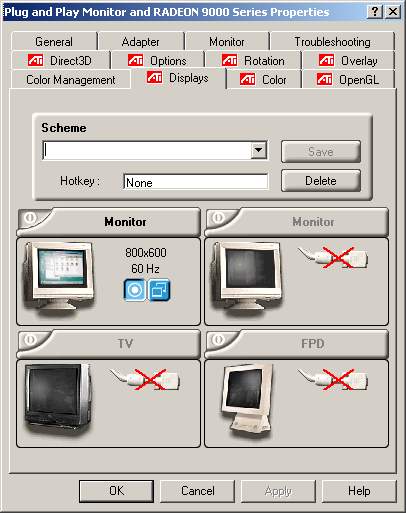The width and height of the screenshot is (406, 513).
Task: Click the primary display circle icon
Action: tap(135, 290)
